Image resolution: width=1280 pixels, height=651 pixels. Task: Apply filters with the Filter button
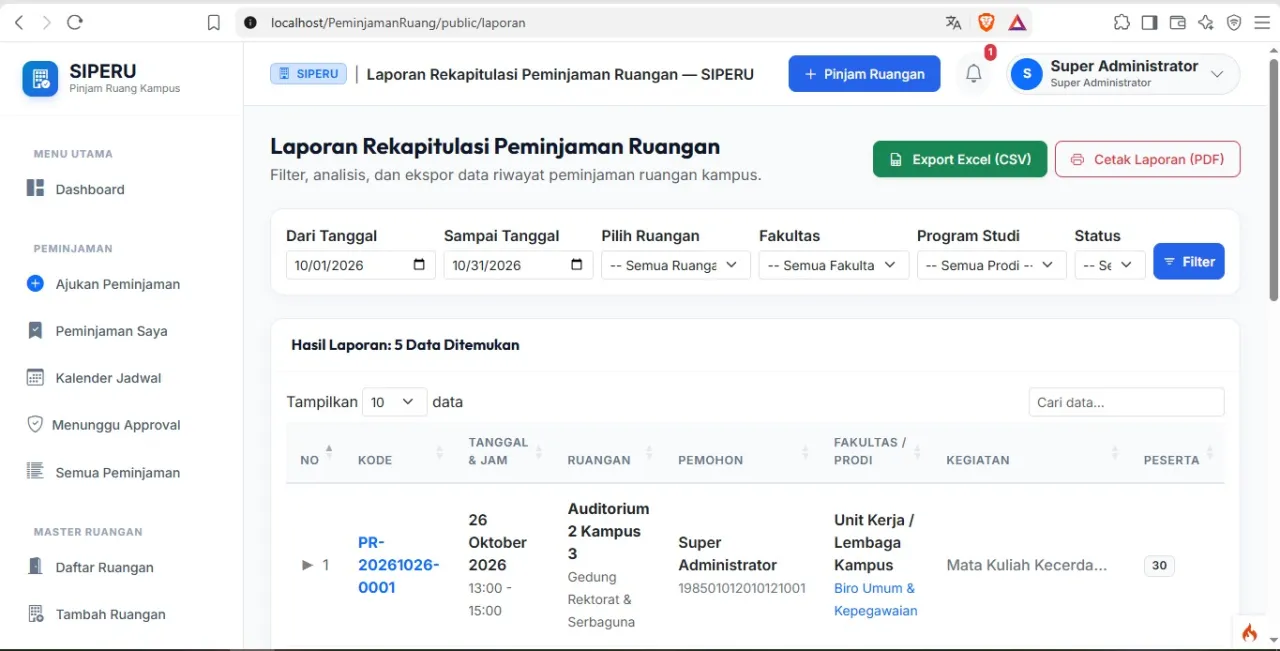(1189, 261)
